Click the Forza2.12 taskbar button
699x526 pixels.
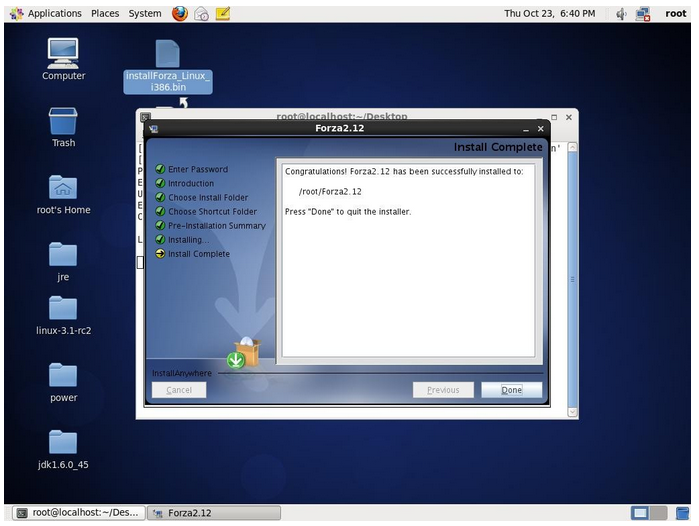click(x=214, y=513)
